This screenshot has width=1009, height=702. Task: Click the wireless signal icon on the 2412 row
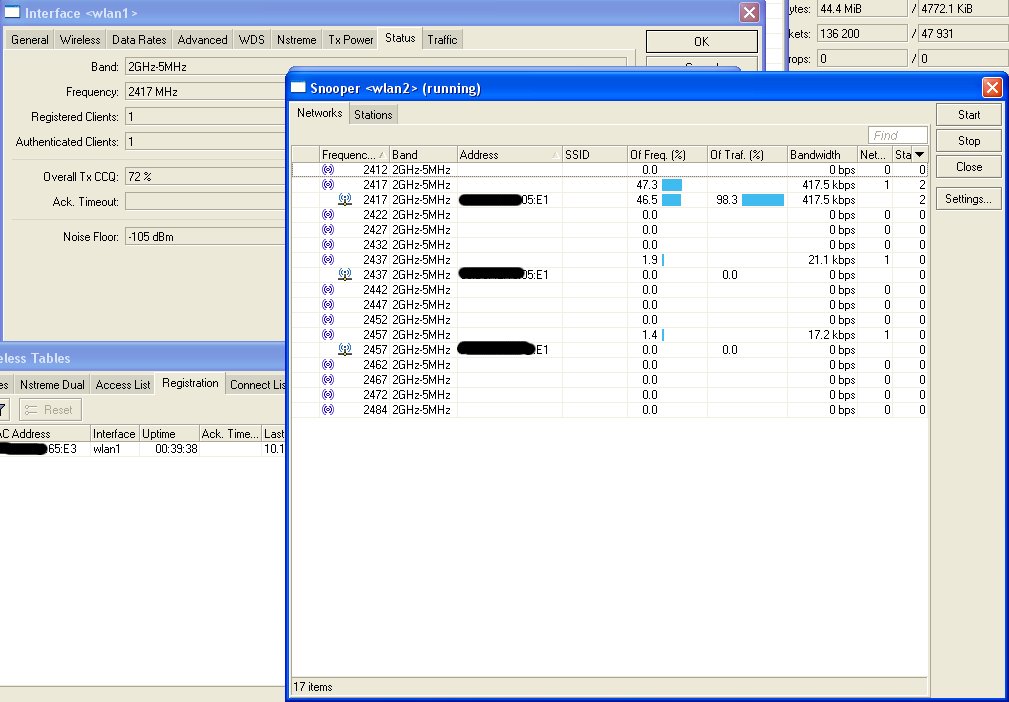click(329, 169)
